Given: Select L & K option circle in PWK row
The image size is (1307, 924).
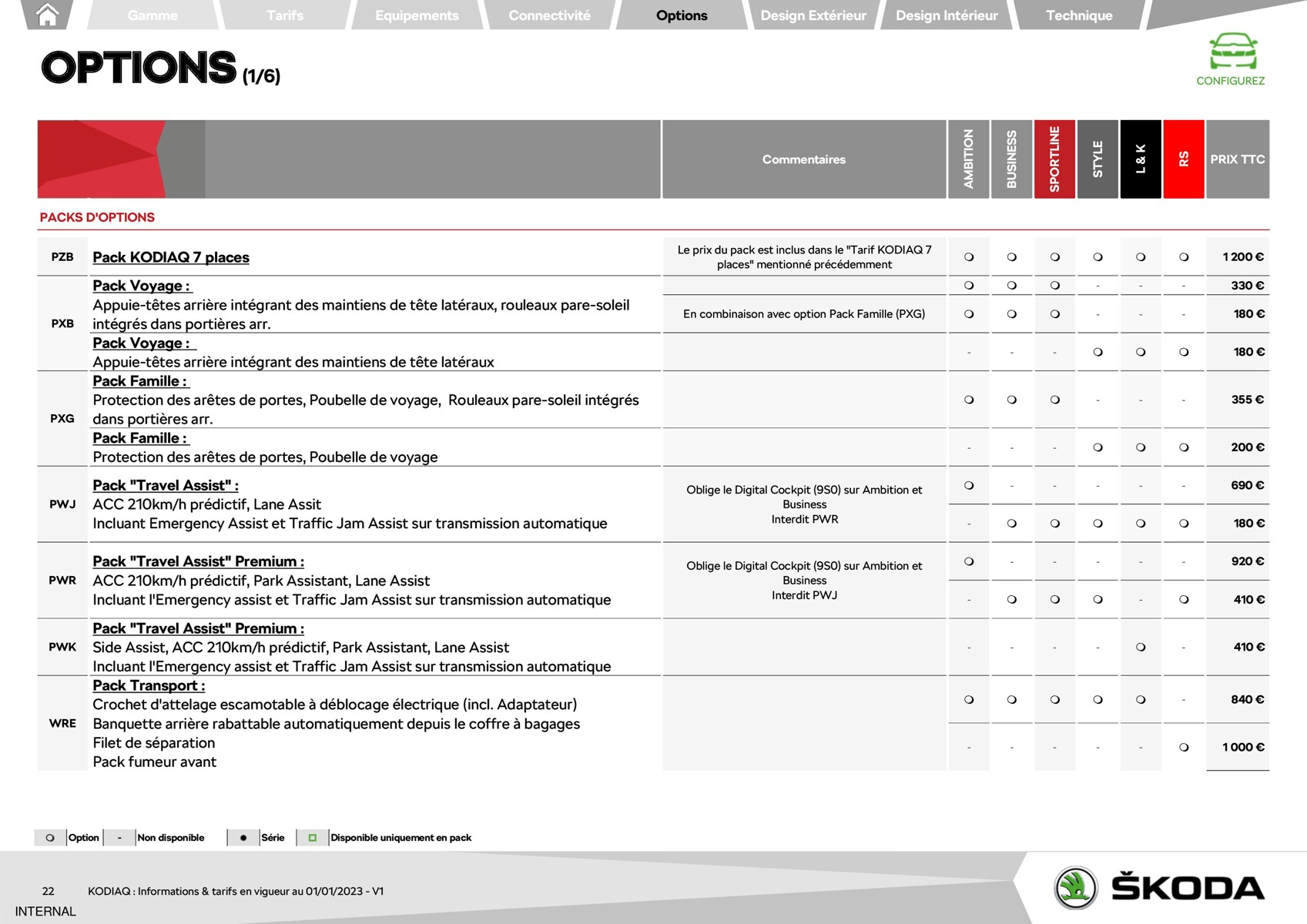Looking at the screenshot, I should 1141,648.
